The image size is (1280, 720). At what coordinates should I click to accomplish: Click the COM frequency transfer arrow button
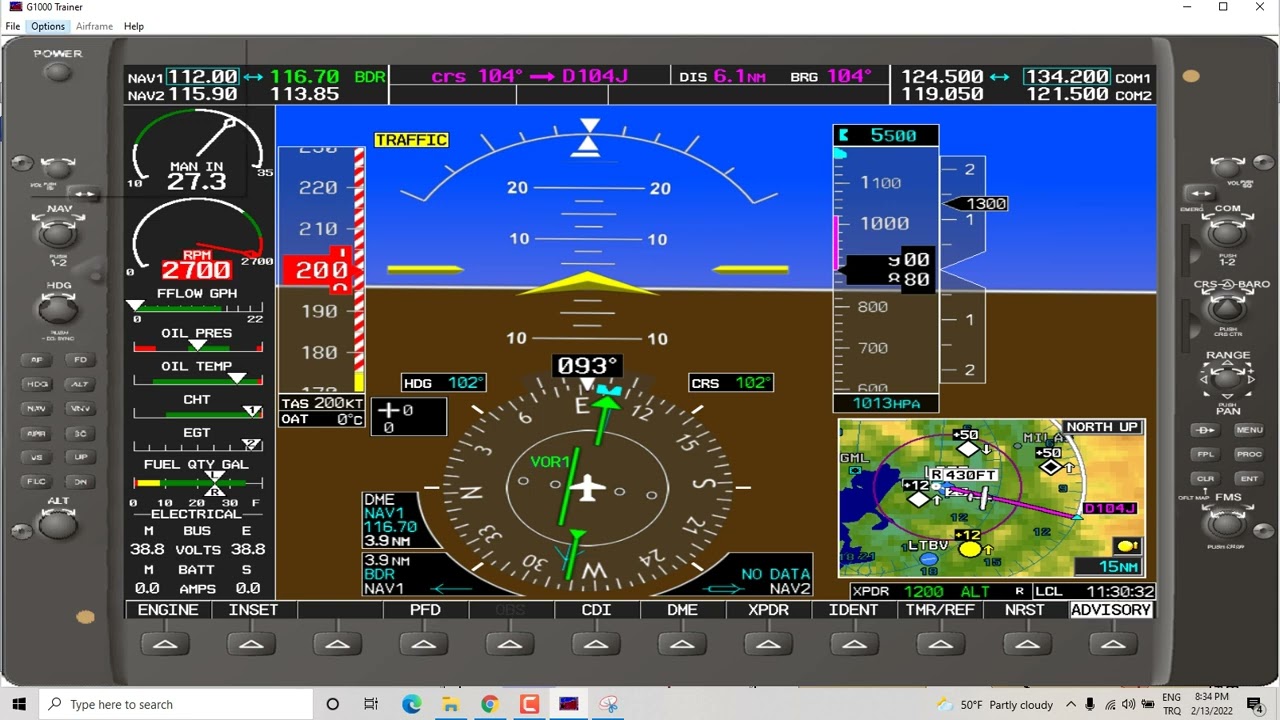[x=1201, y=193]
